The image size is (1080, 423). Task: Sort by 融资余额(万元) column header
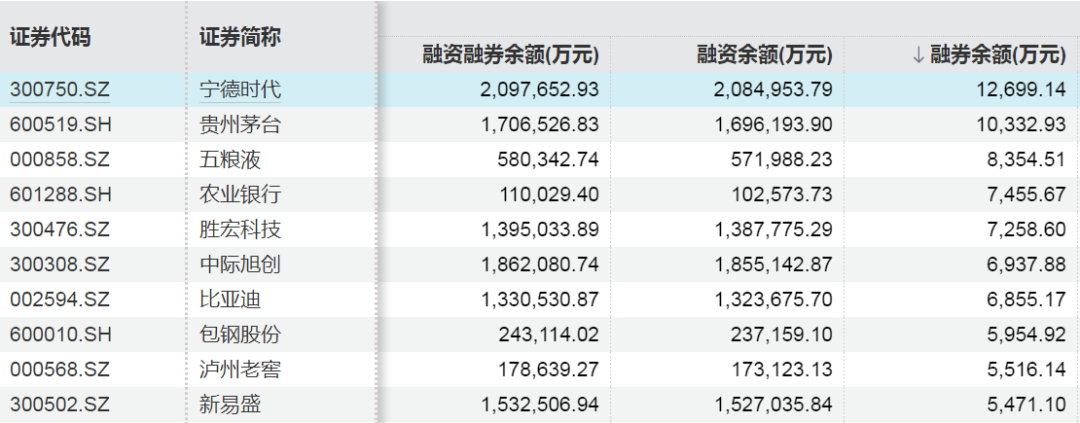click(765, 54)
